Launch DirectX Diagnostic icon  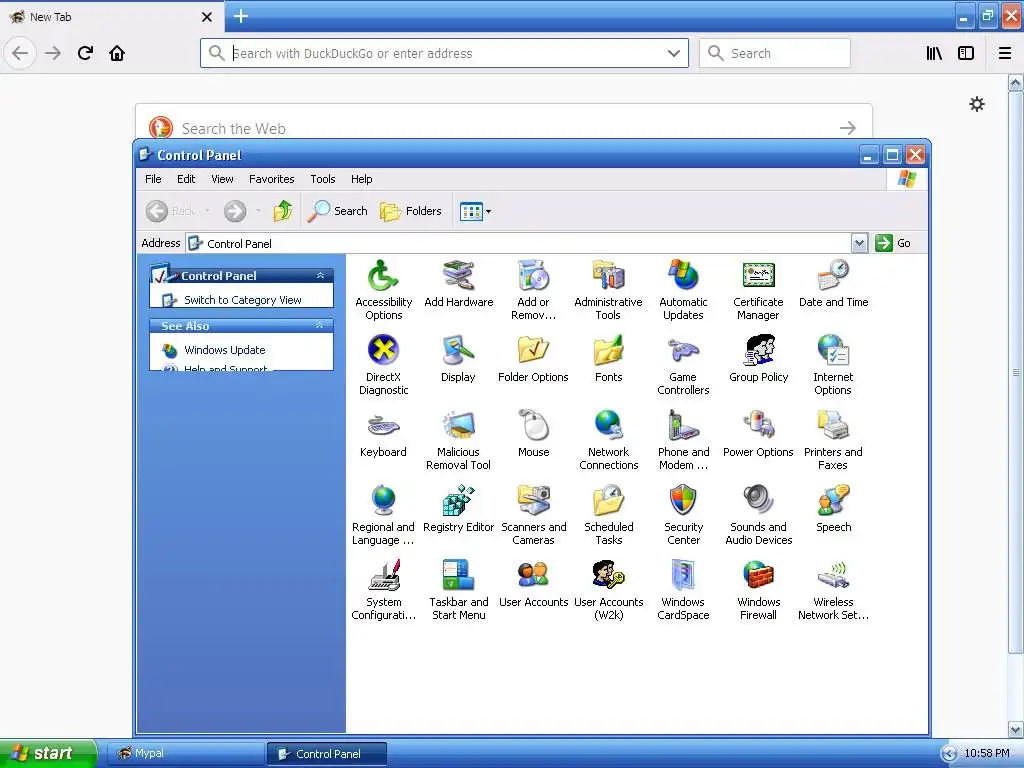coord(383,365)
